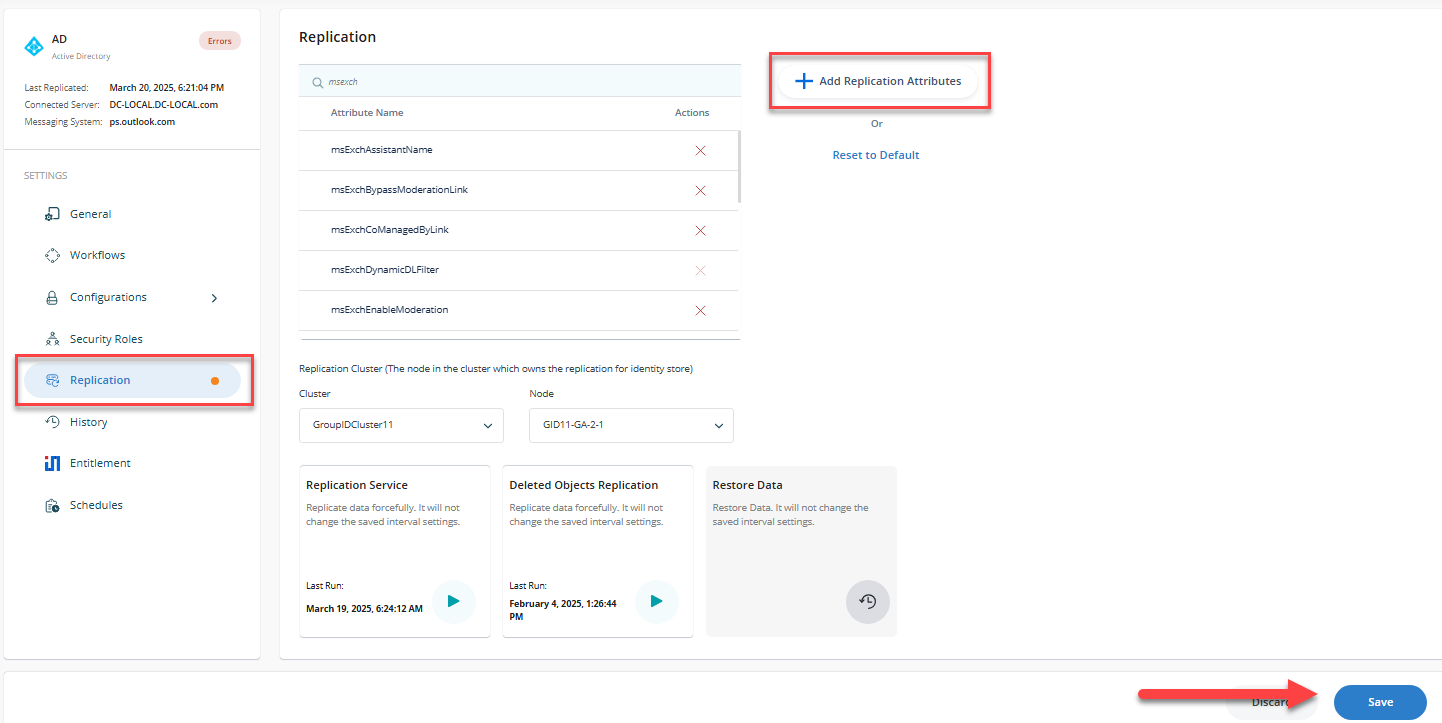Open the Replication settings section
The height and width of the screenshot is (723, 1442).
tap(100, 379)
